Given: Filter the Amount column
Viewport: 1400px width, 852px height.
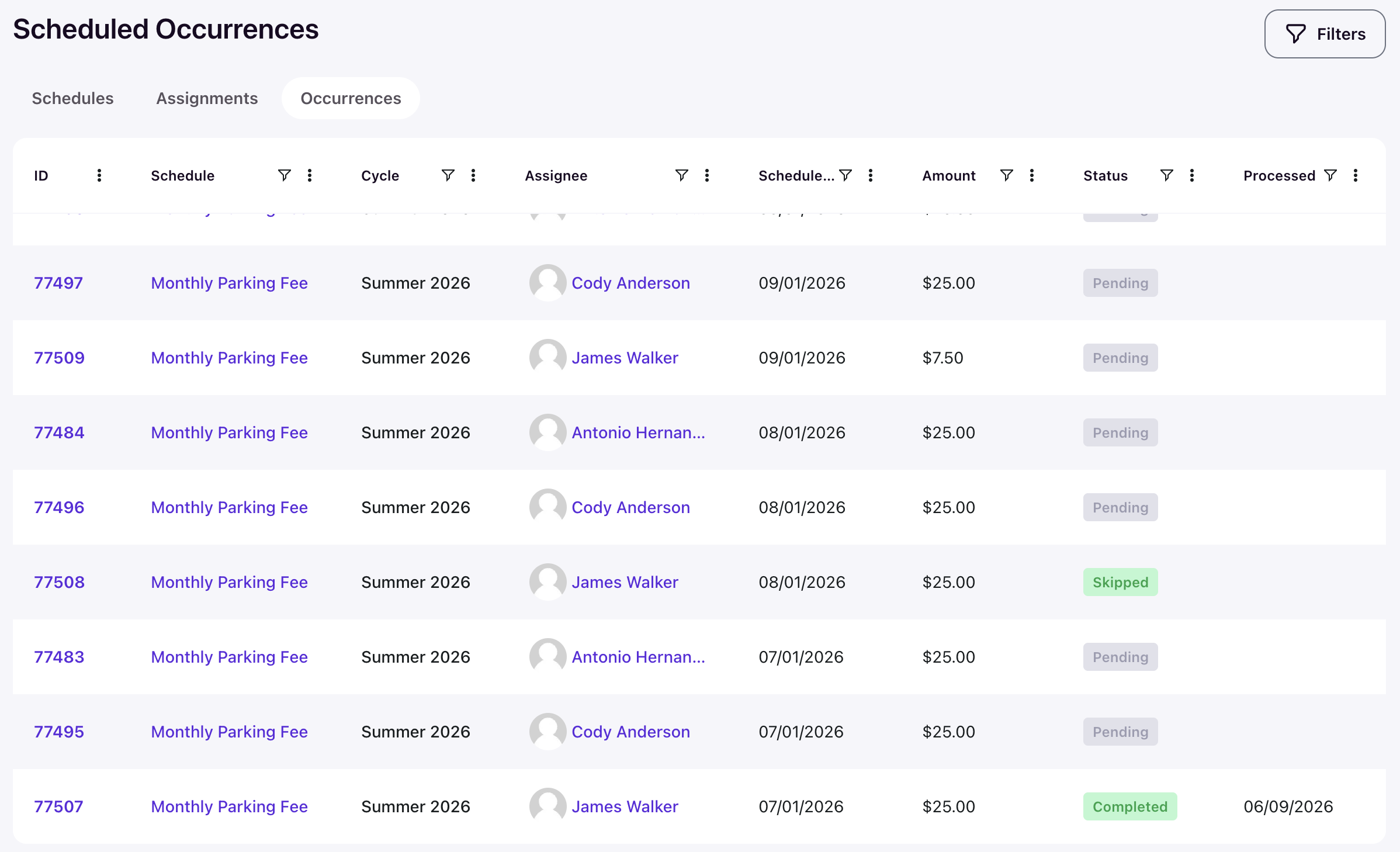Looking at the screenshot, I should pyautogui.click(x=1006, y=175).
